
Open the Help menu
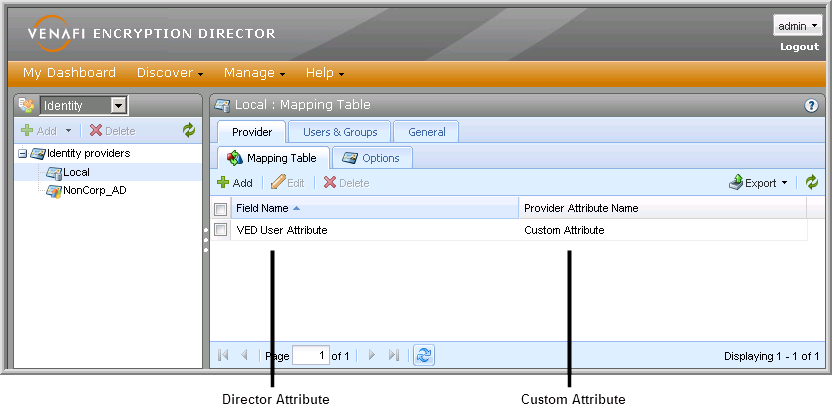pyautogui.click(x=325, y=73)
